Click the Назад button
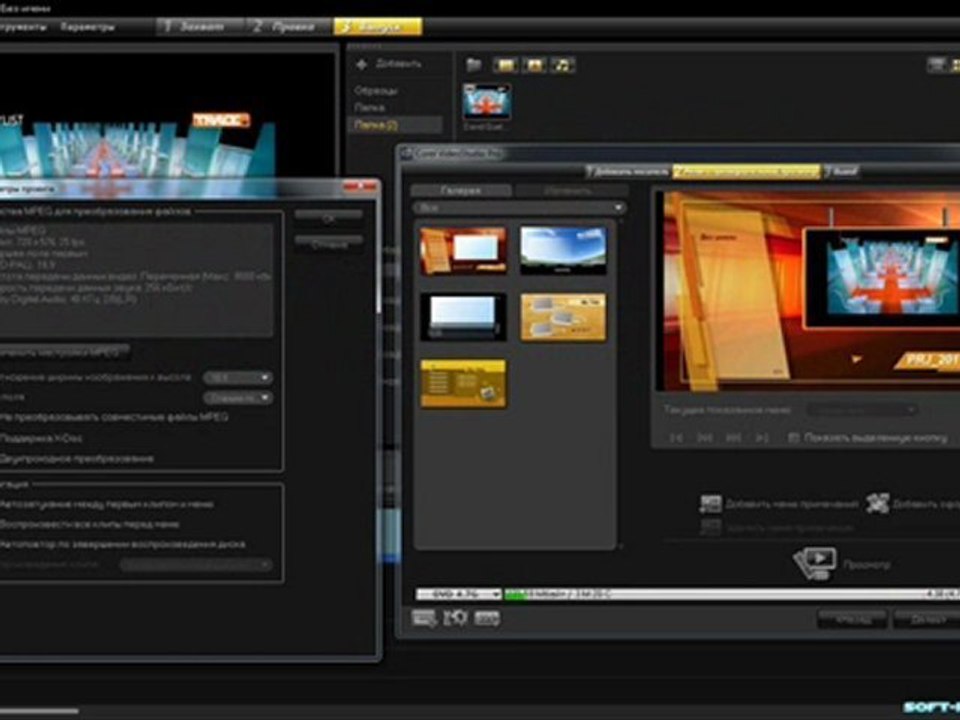The image size is (960, 720). click(x=852, y=620)
